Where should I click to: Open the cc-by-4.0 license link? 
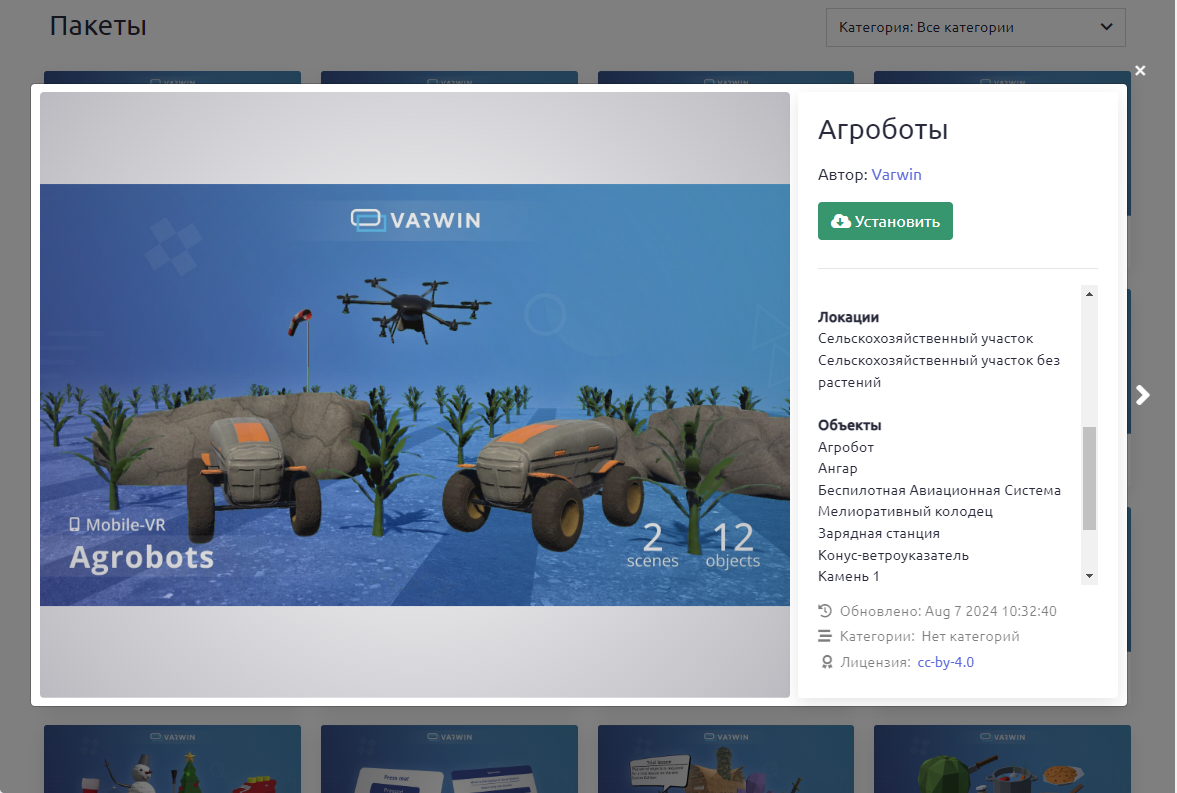click(x=945, y=662)
